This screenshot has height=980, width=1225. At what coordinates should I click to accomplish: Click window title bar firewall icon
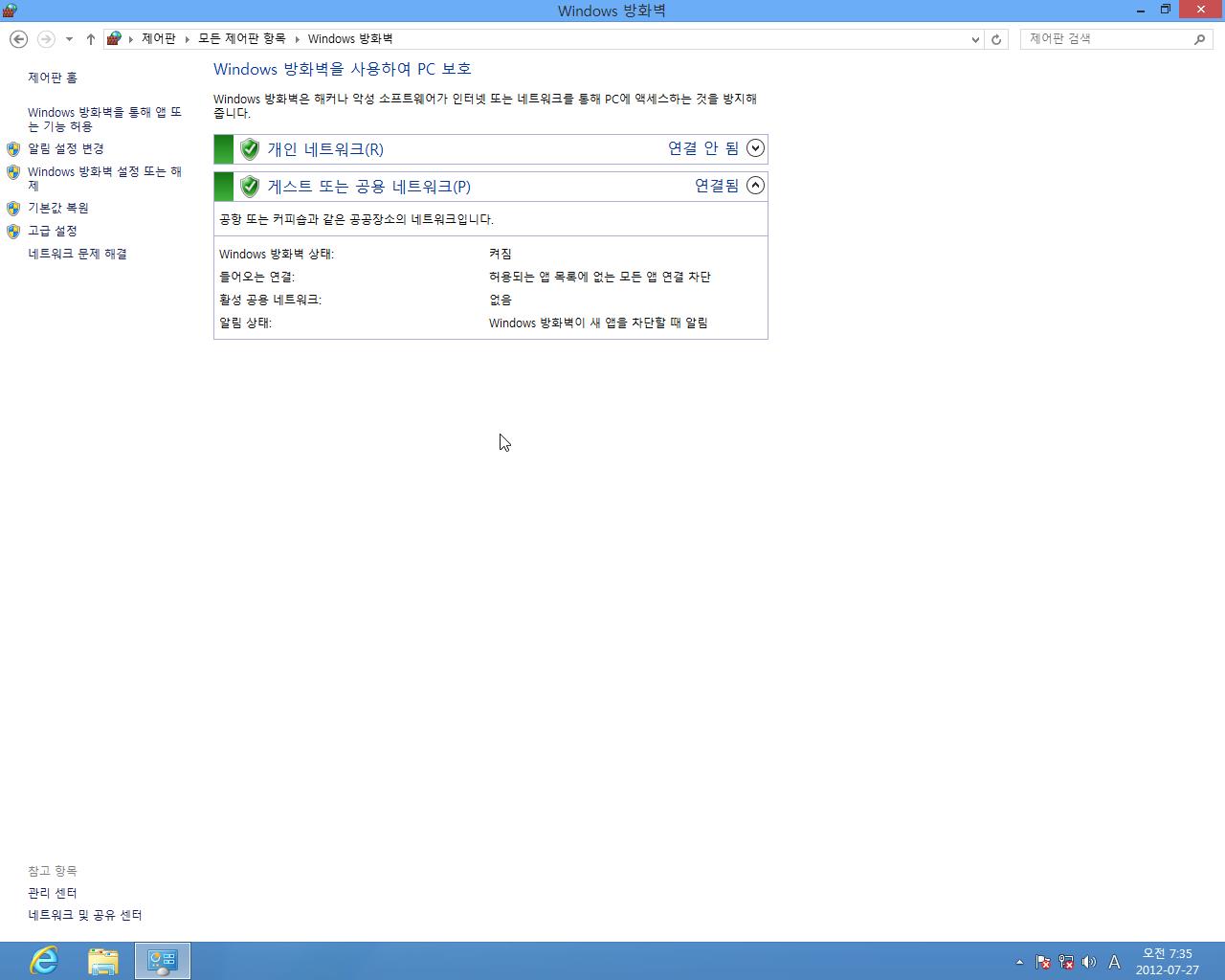tap(10, 11)
